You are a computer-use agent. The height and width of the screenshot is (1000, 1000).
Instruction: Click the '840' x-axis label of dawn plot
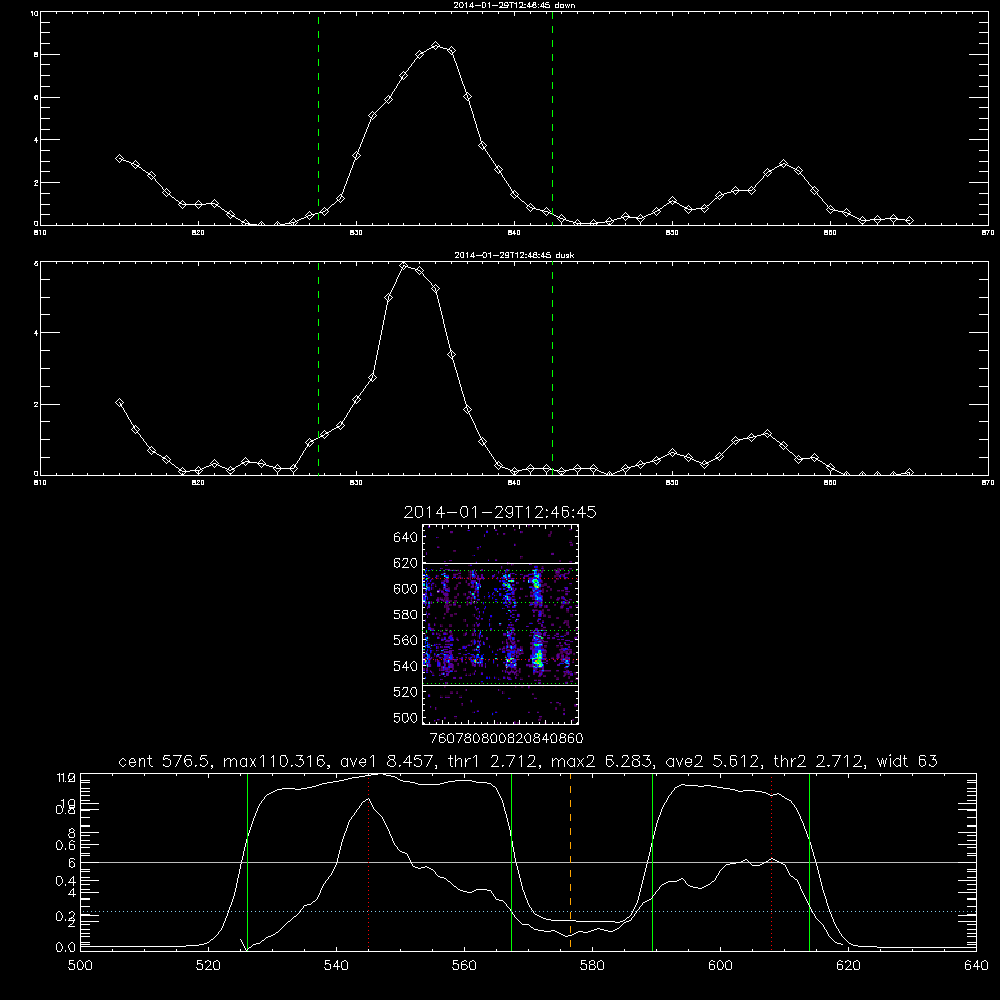pyautogui.click(x=514, y=232)
